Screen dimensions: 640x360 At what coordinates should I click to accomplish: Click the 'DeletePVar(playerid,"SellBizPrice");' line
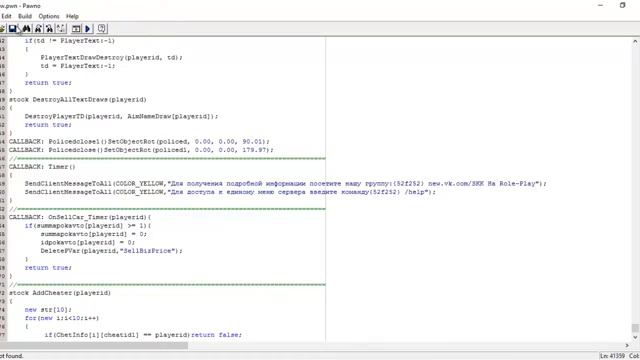pyautogui.click(x=111, y=251)
